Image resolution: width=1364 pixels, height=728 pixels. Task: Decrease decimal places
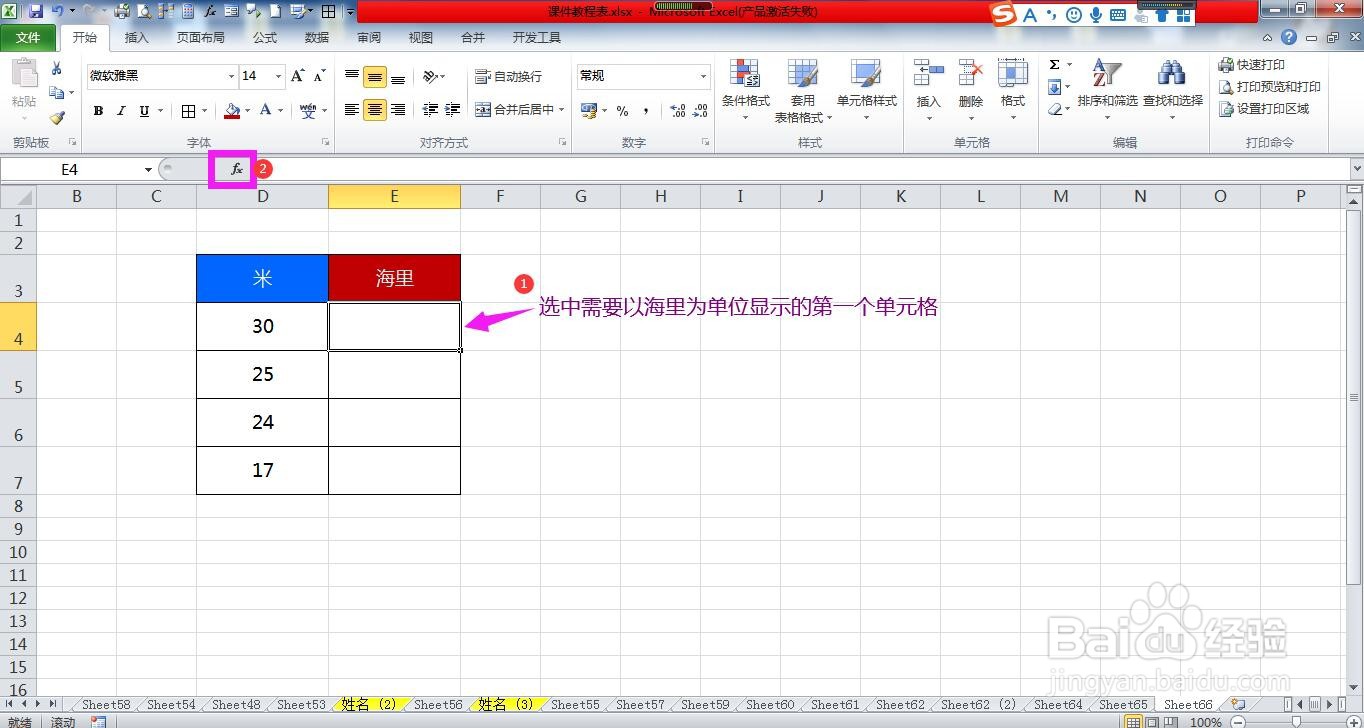(701, 111)
